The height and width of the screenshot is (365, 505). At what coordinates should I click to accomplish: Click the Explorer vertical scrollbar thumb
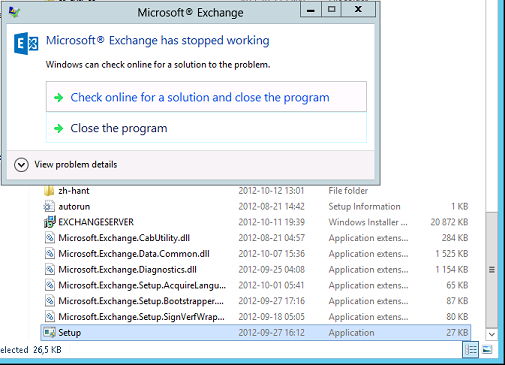(x=492, y=270)
